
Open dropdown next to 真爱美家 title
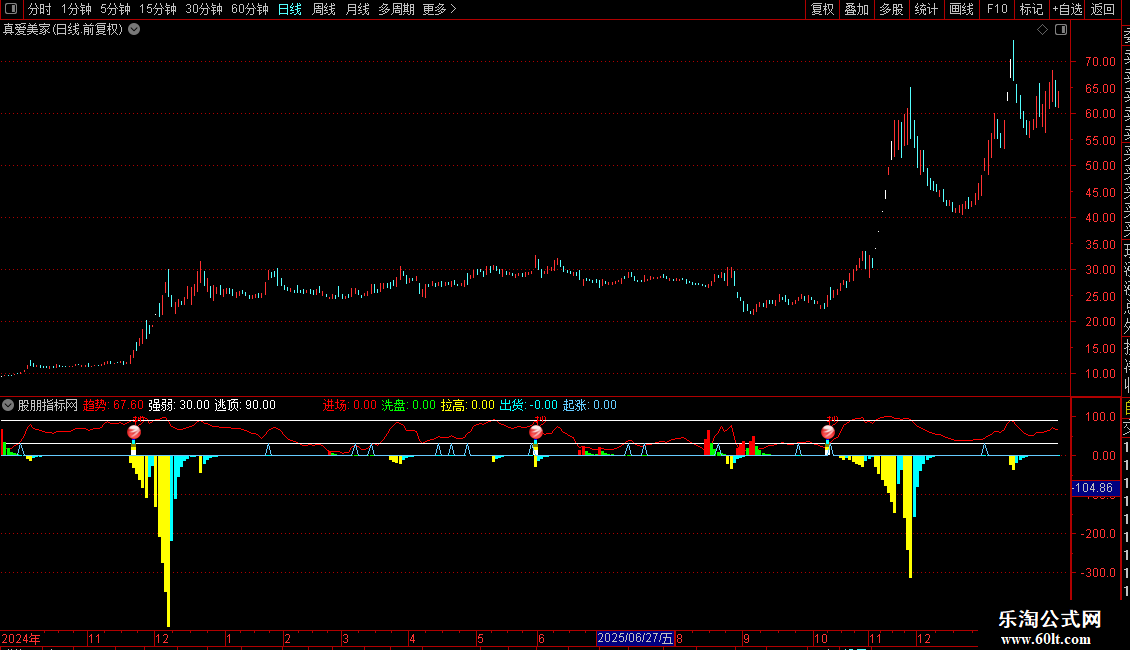(134, 30)
